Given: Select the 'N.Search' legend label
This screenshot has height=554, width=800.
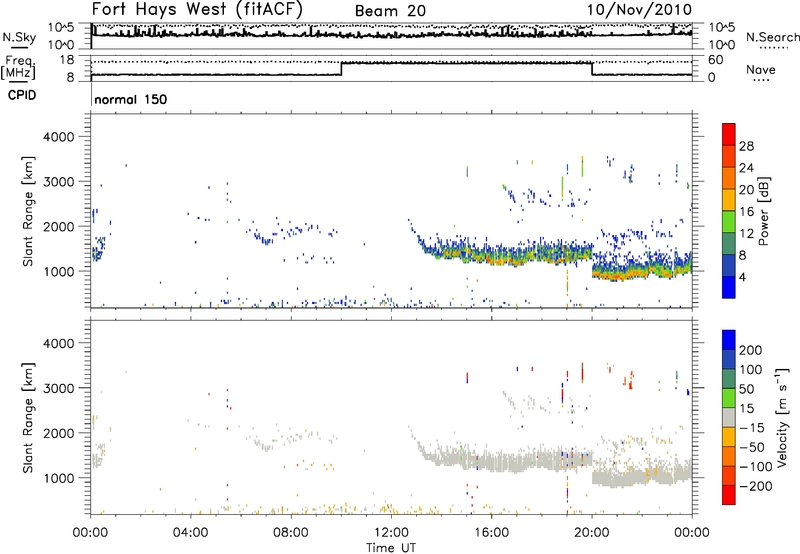Looking at the screenshot, I should tap(773, 37).
